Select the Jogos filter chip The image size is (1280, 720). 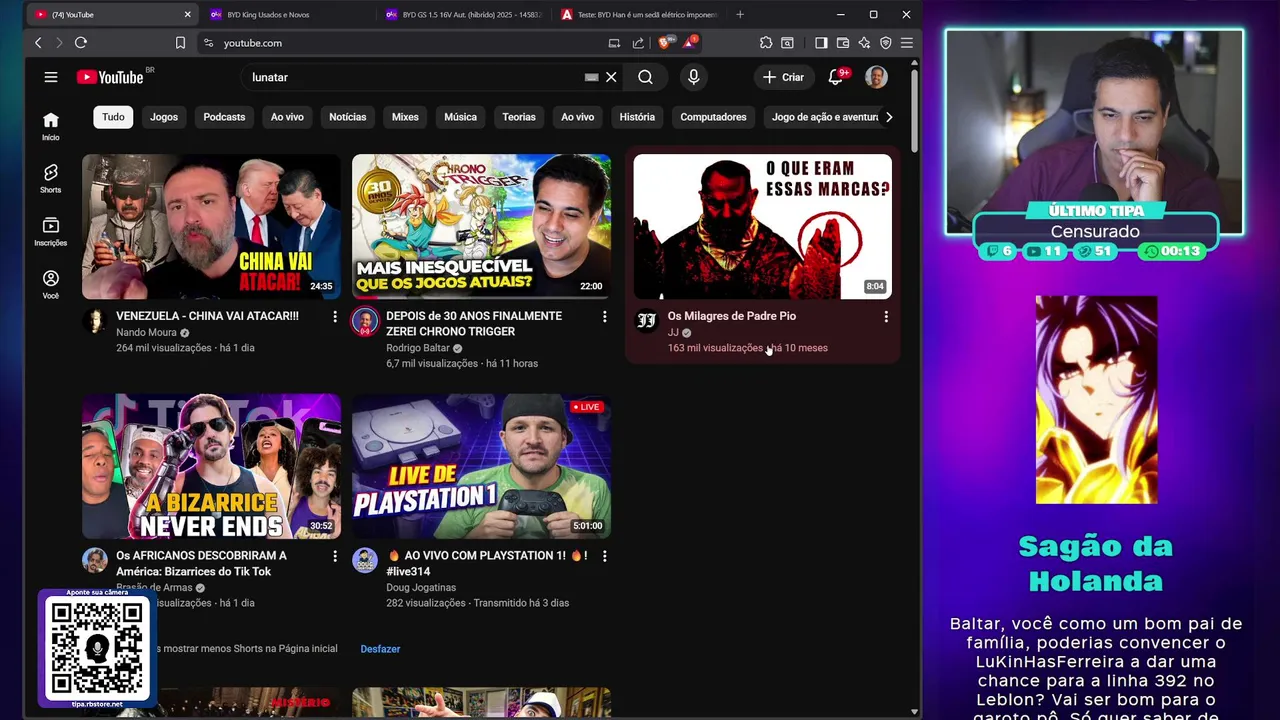pyautogui.click(x=164, y=117)
